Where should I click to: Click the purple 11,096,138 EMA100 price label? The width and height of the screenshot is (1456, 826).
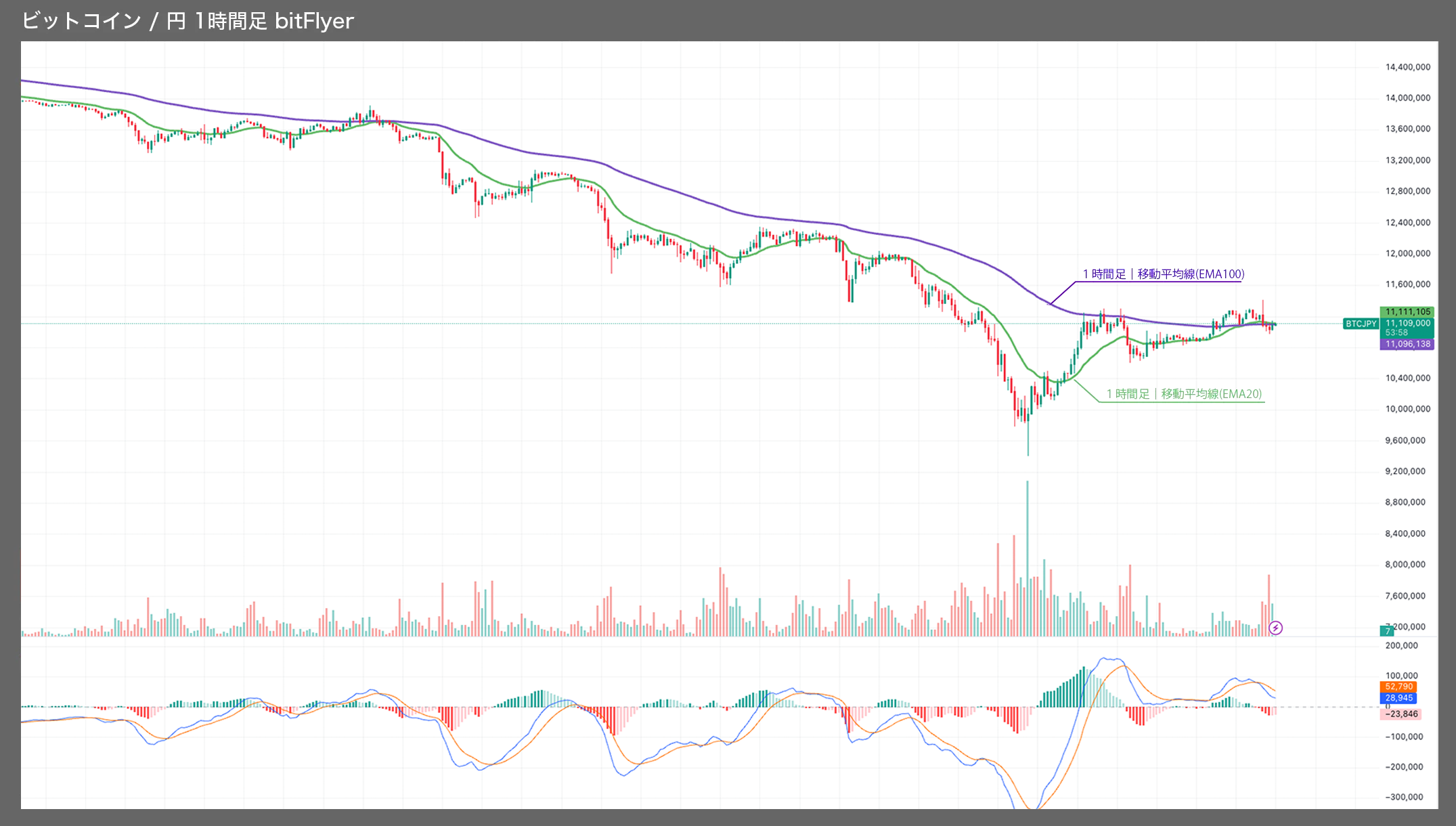(x=1407, y=344)
